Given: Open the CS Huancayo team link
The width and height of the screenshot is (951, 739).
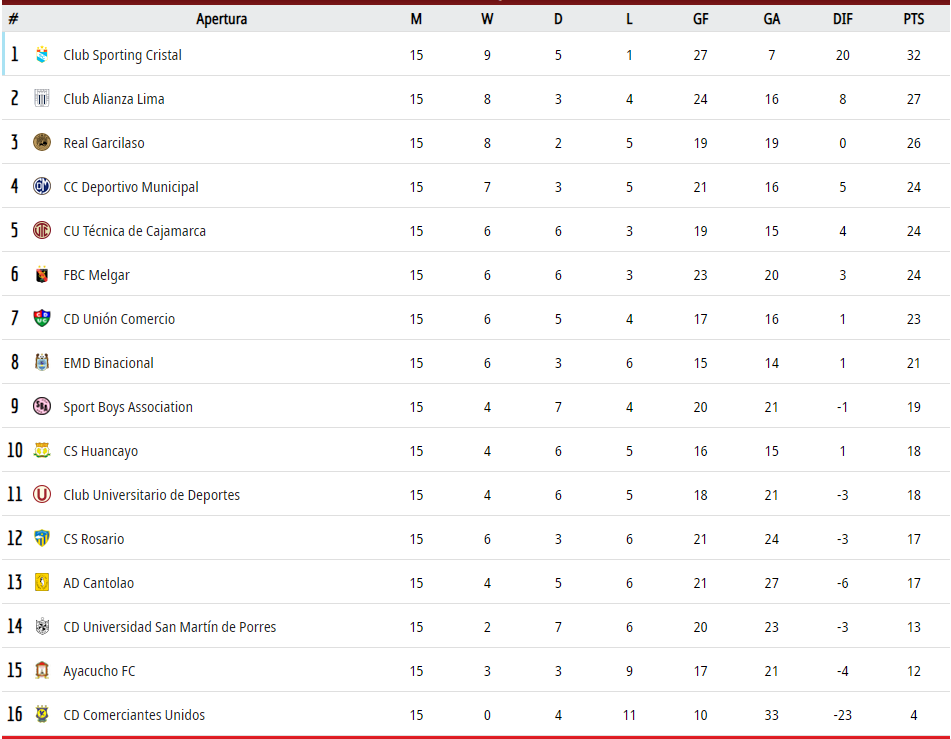Looking at the screenshot, I should click(101, 451).
